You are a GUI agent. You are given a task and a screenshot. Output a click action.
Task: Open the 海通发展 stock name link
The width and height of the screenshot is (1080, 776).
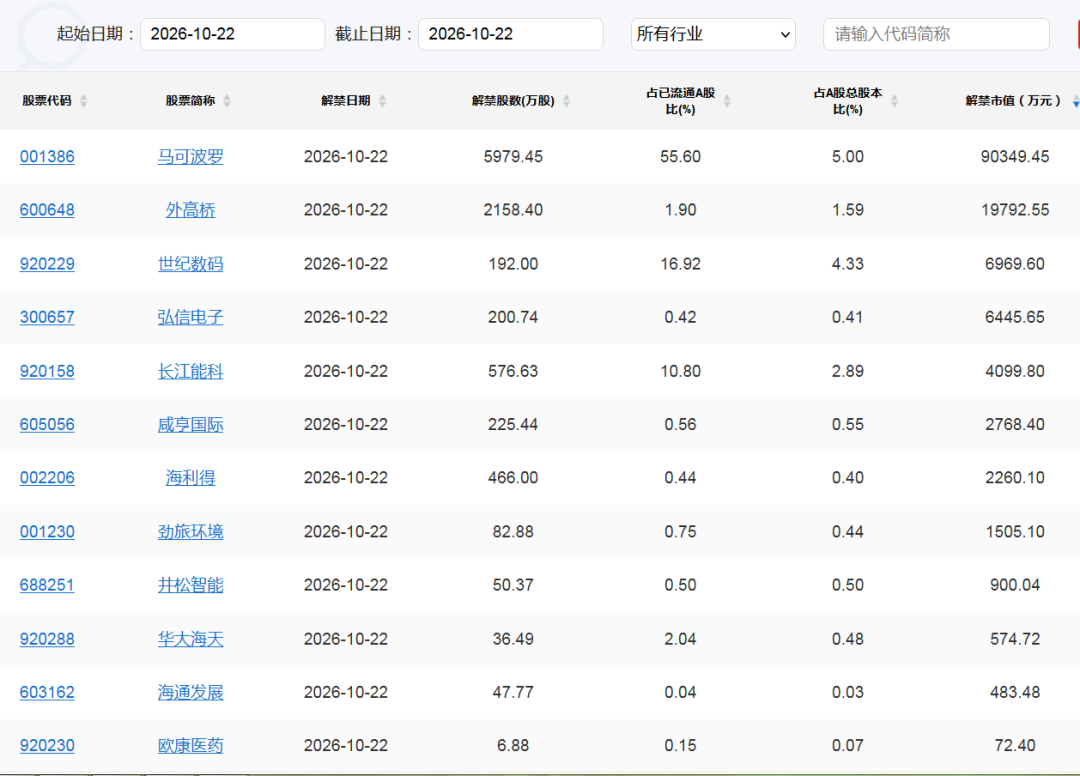point(191,692)
